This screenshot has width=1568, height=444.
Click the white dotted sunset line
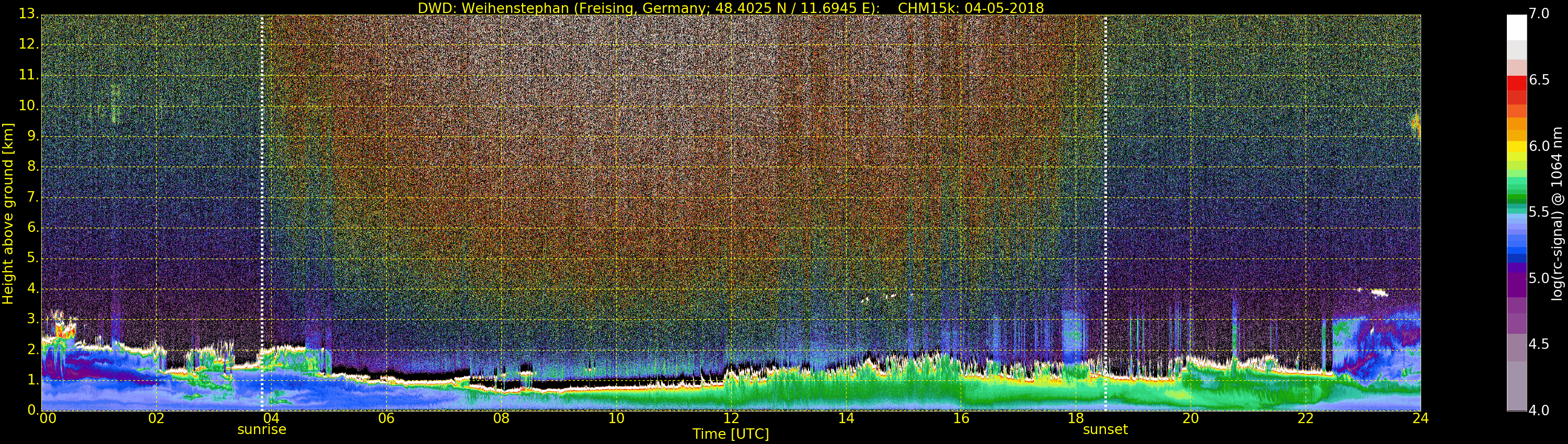click(1105, 213)
